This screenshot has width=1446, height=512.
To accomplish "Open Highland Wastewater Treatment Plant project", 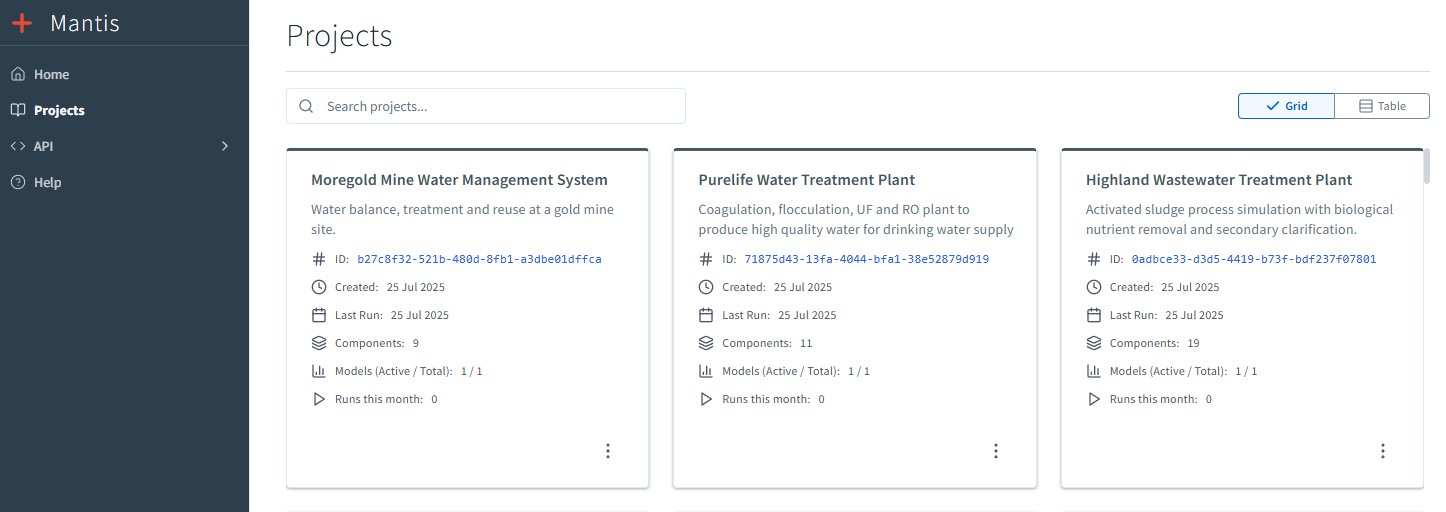I will coord(1219,180).
